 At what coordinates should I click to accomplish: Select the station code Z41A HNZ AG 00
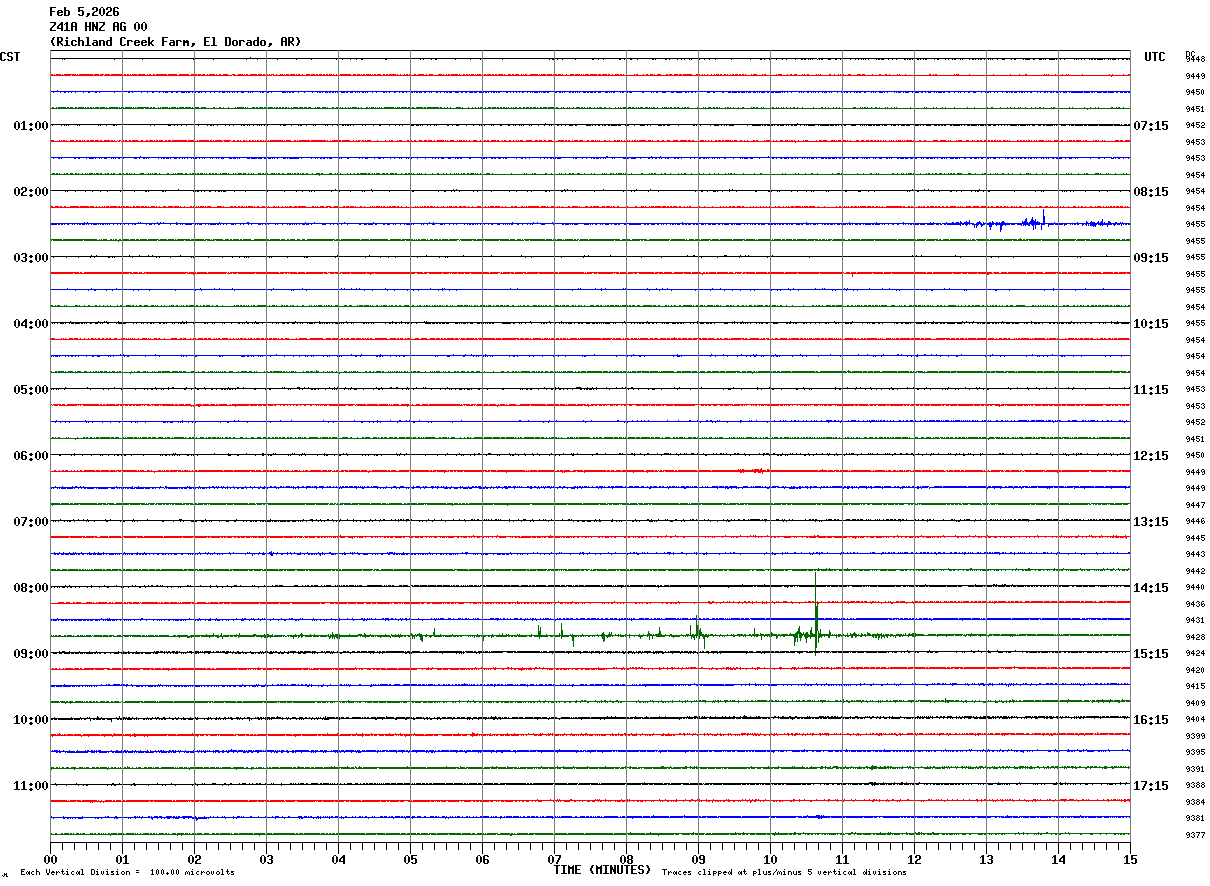click(x=98, y=27)
